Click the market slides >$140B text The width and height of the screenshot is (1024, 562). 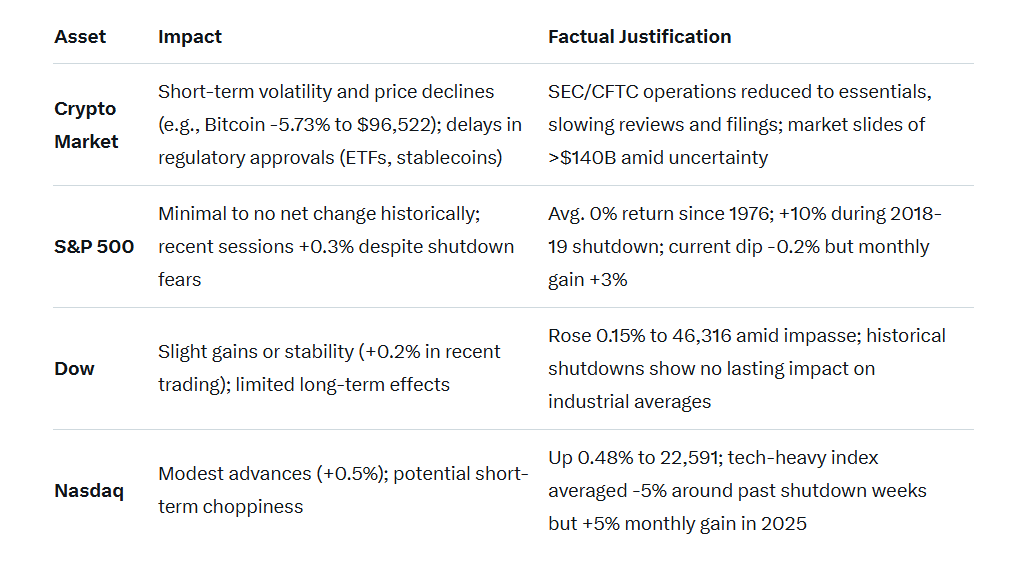(x=737, y=141)
